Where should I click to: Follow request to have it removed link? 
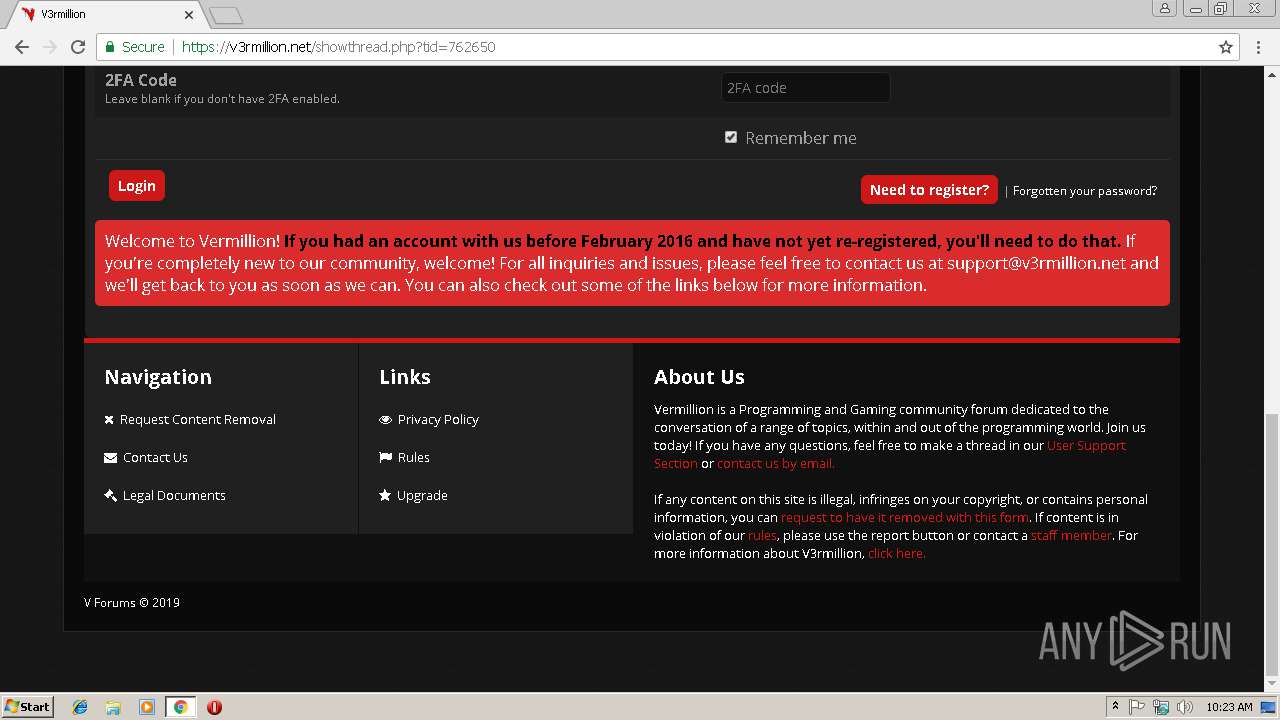(x=905, y=518)
